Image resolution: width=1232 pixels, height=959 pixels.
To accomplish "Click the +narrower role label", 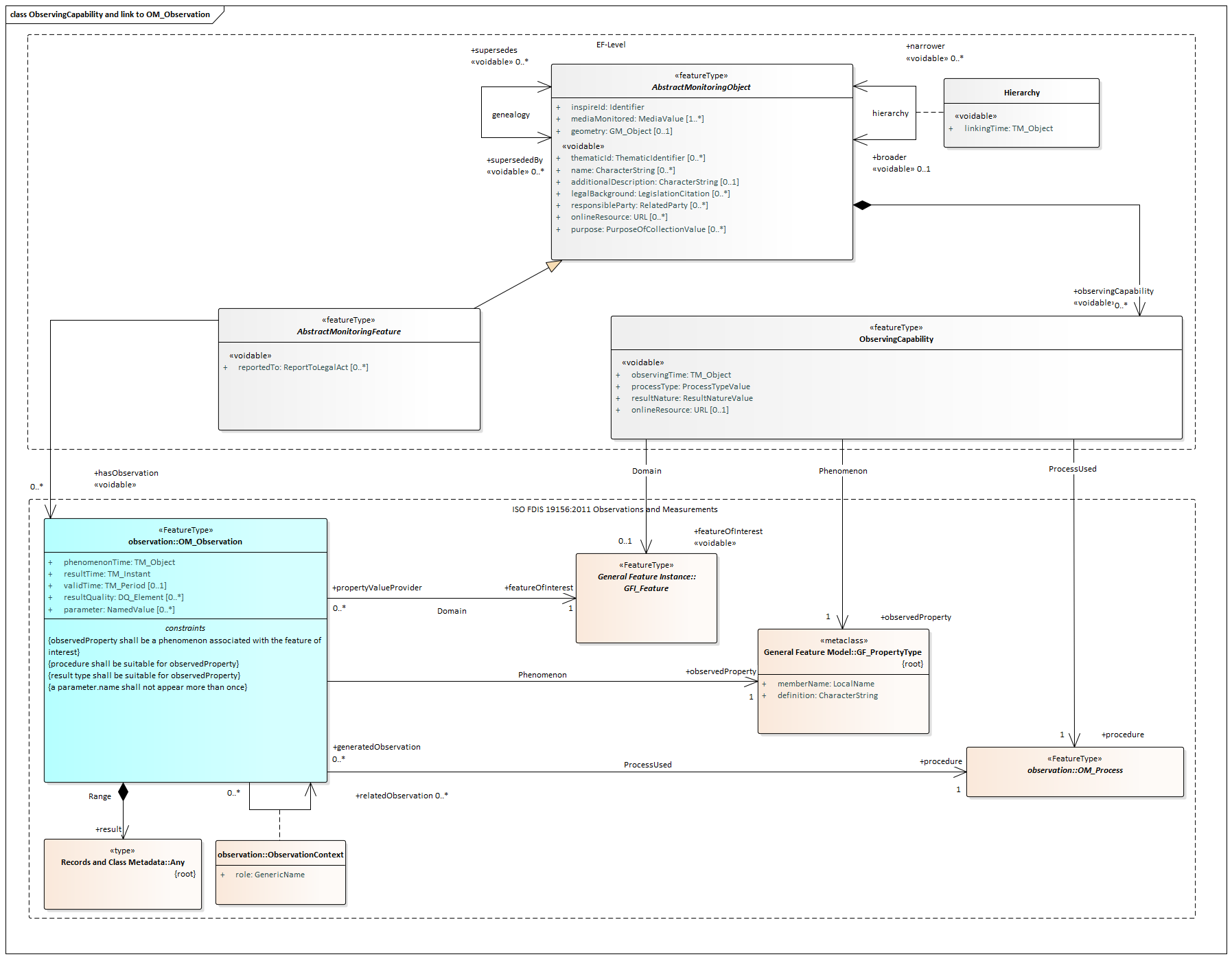I will click(x=925, y=46).
